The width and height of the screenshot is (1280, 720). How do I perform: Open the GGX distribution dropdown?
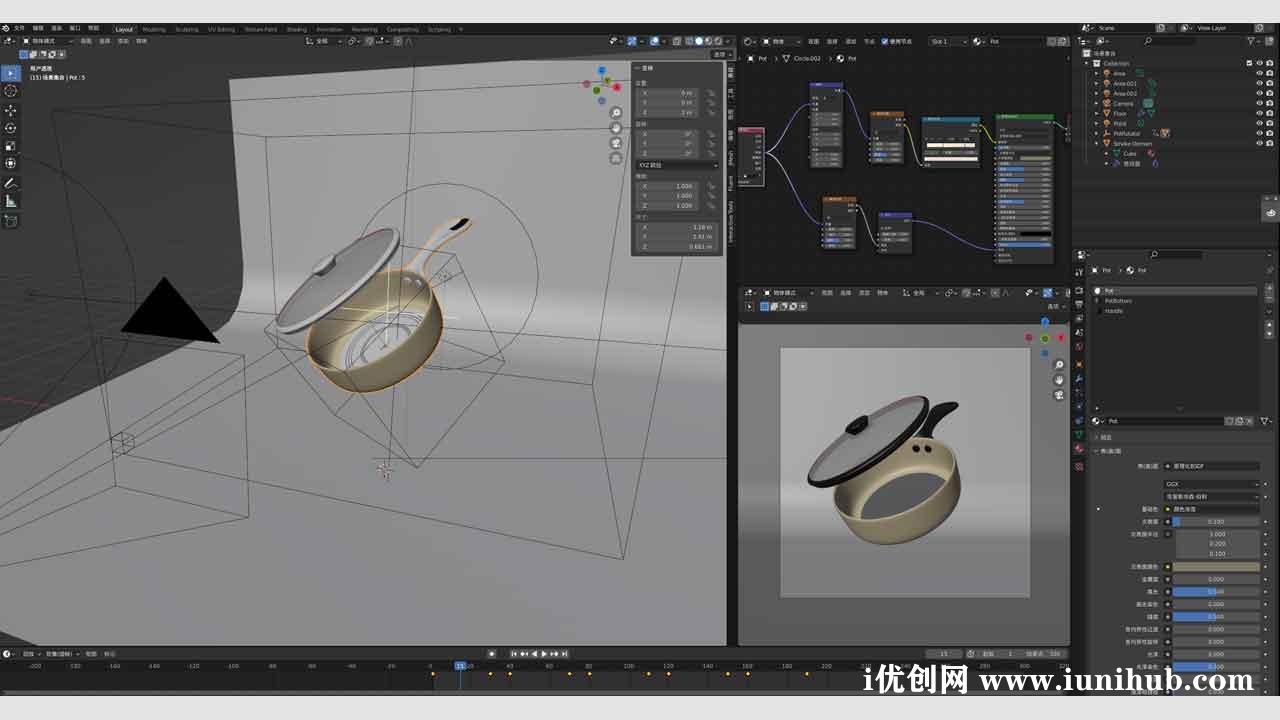click(1212, 484)
